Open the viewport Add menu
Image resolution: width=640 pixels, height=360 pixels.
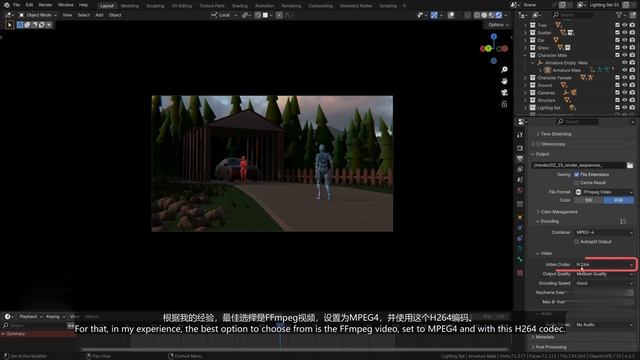(x=99, y=15)
